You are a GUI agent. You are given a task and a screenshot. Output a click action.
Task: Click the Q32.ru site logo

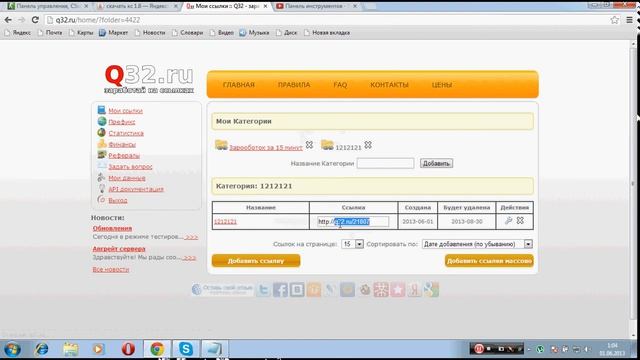coord(149,79)
